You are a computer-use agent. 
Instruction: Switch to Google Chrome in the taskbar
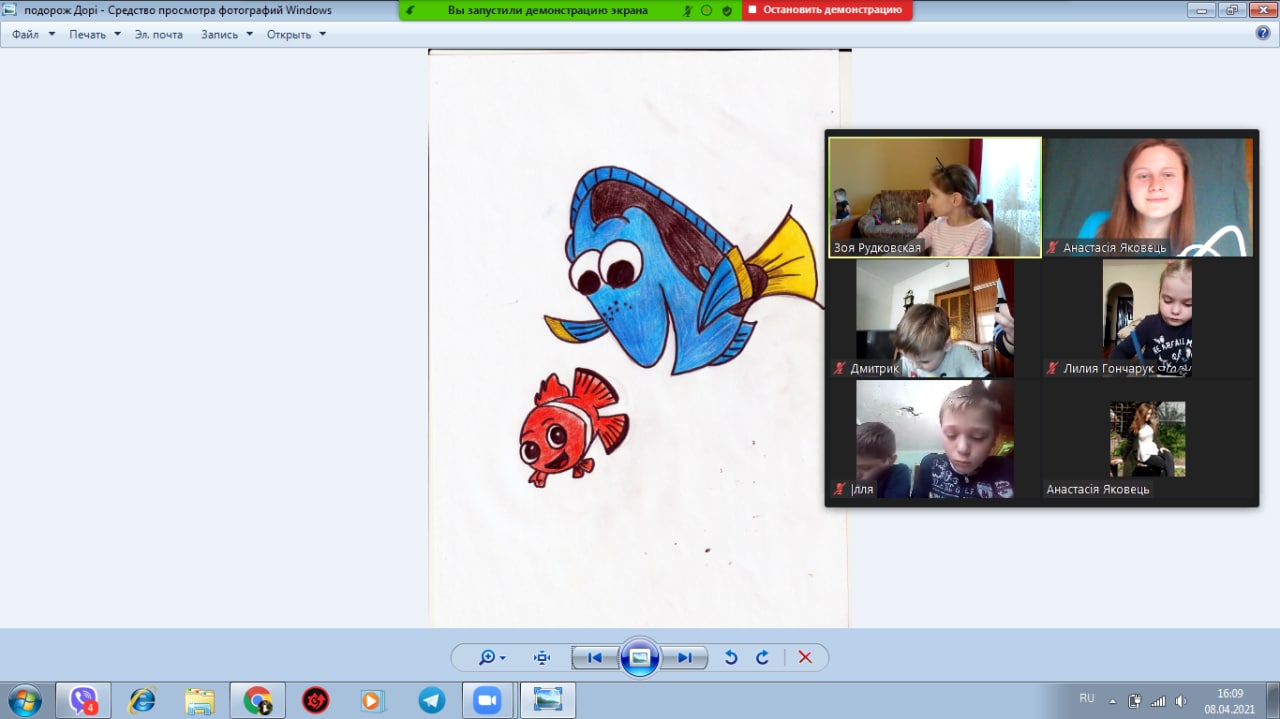(x=258, y=700)
